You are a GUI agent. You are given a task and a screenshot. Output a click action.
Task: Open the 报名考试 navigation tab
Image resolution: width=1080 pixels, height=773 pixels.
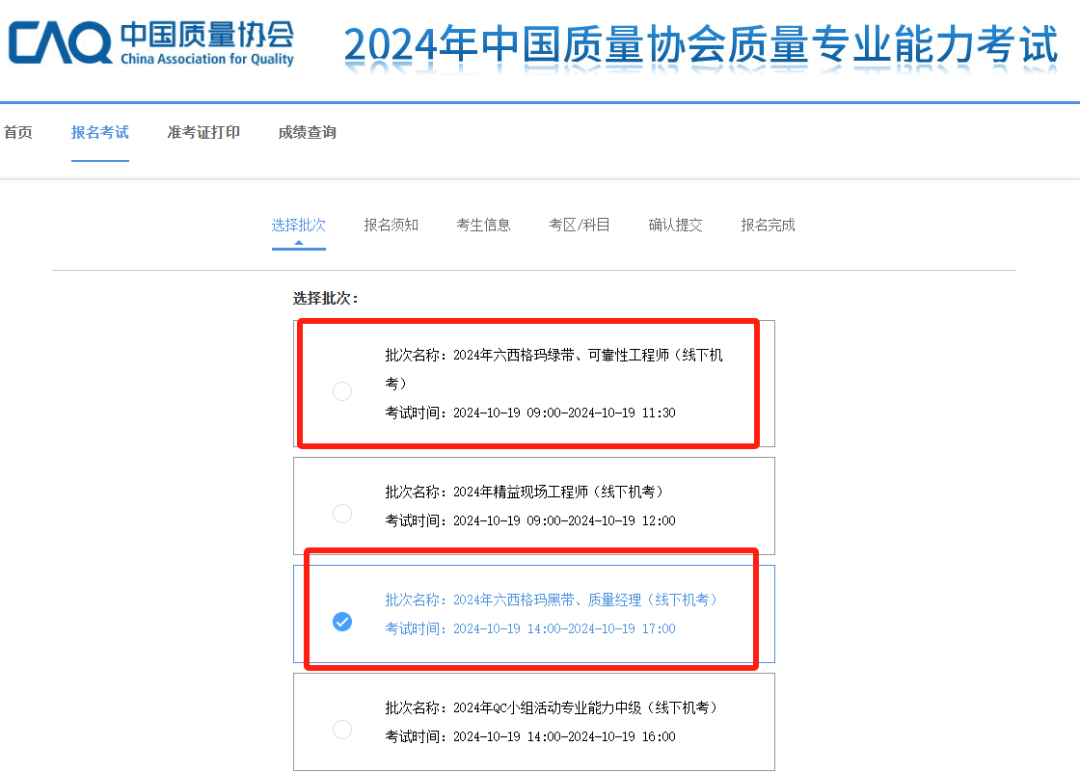point(100,132)
